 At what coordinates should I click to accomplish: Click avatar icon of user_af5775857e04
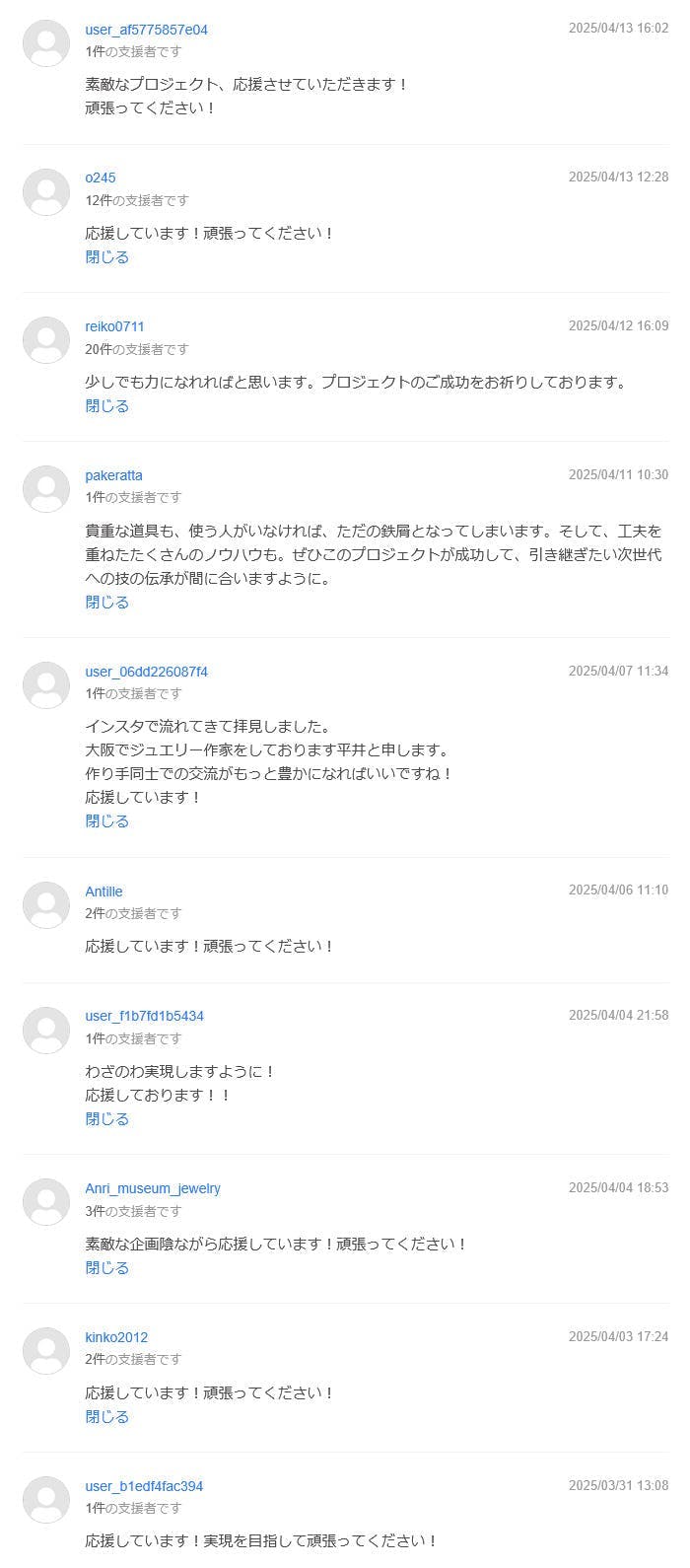[46, 43]
